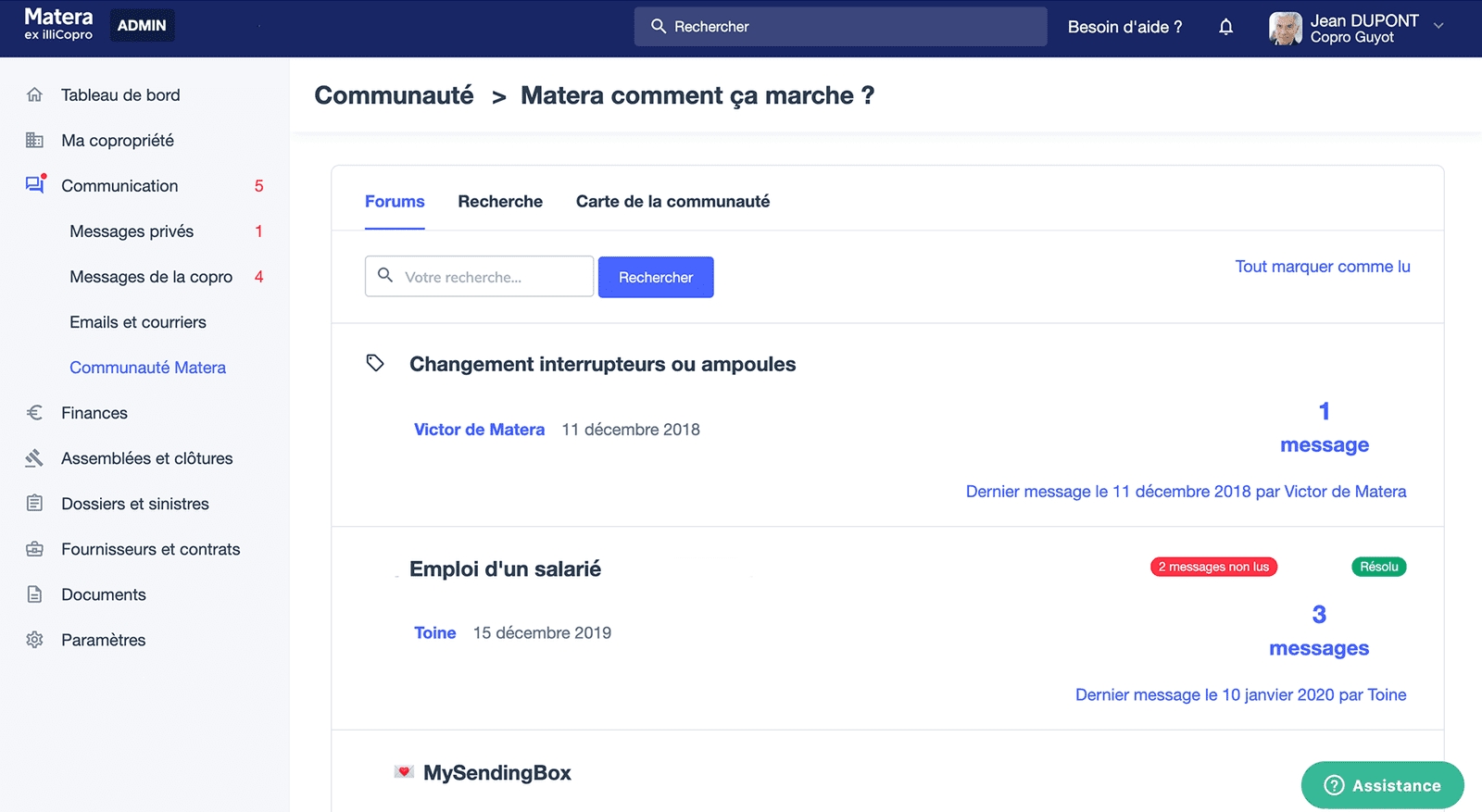Click author link Toine
This screenshot has height=812, width=1482.
point(434,632)
